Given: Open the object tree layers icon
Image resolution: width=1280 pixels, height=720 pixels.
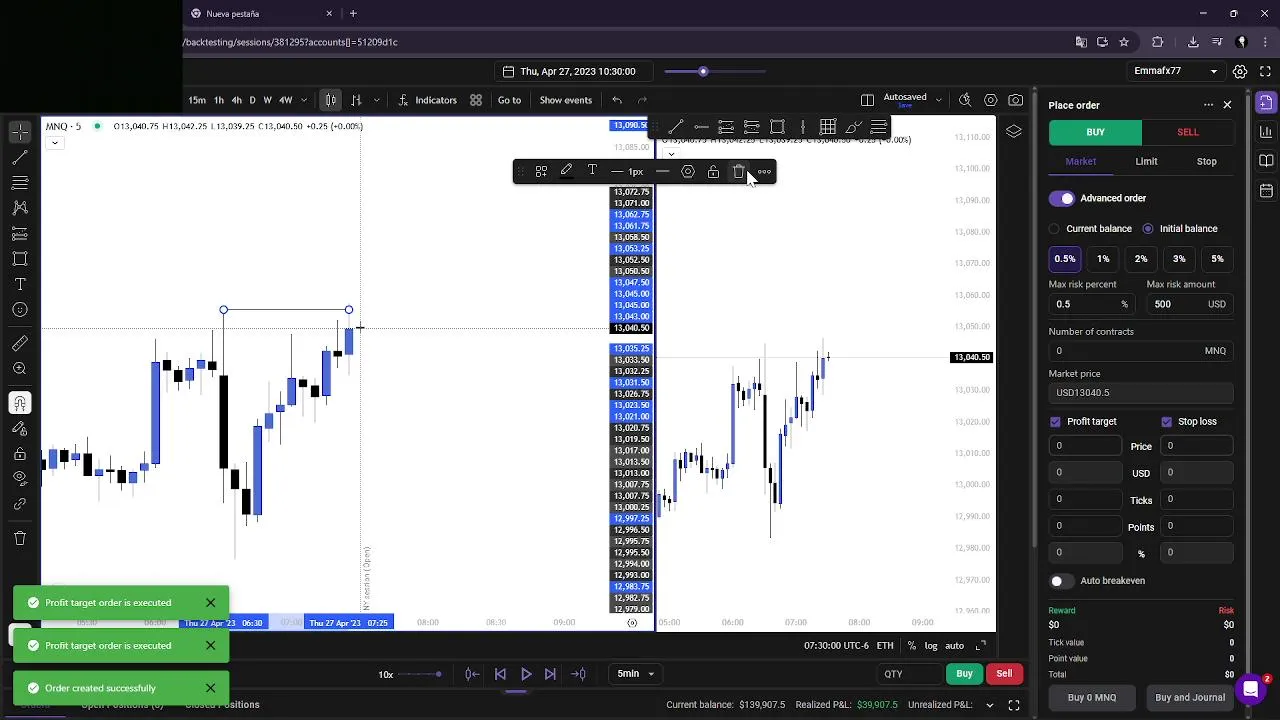Looking at the screenshot, I should pos(1014,132).
